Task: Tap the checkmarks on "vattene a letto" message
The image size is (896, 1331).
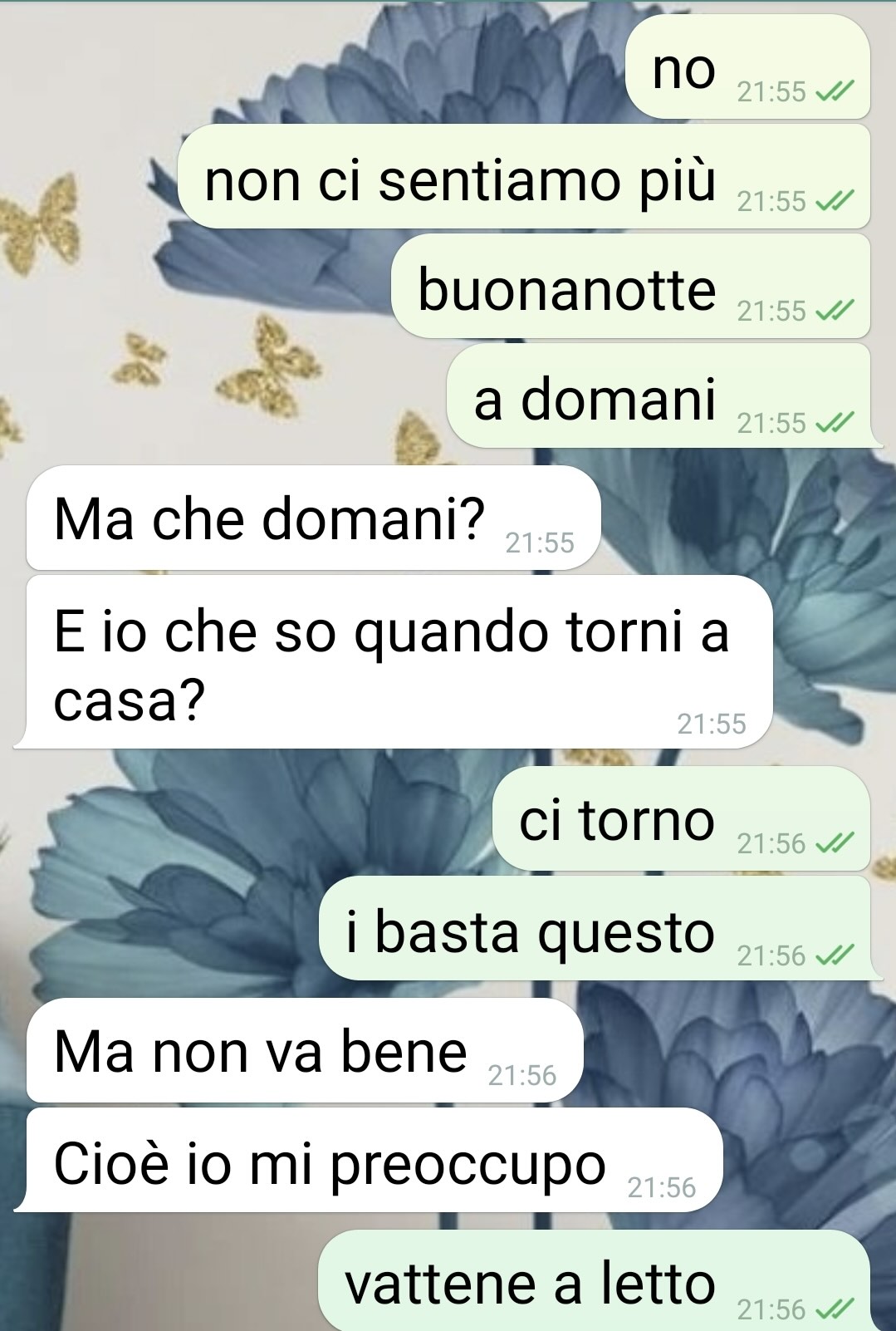Action: [835, 1309]
